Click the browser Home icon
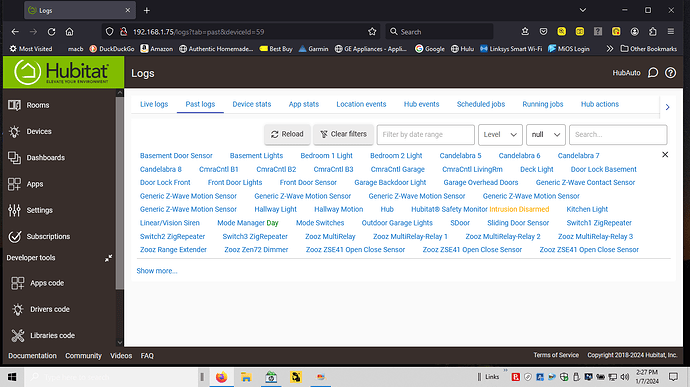Viewport: 690px width, 387px height. (70, 32)
